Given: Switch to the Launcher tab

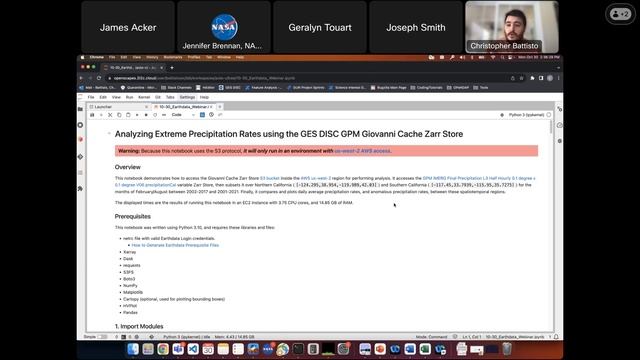Looking at the screenshot, I should [119, 107].
